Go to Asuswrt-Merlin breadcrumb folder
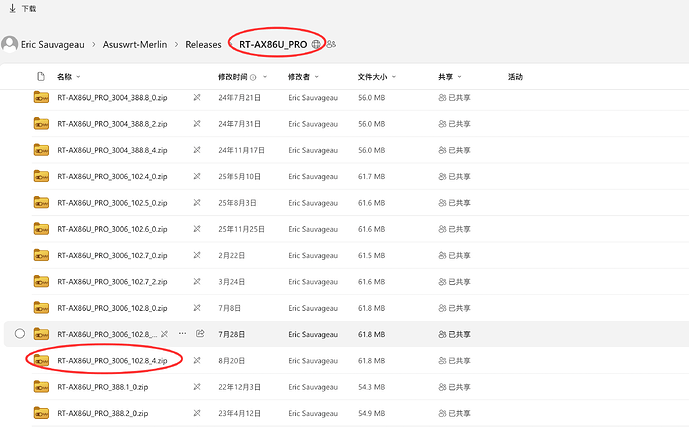The image size is (689, 428). coord(135,44)
